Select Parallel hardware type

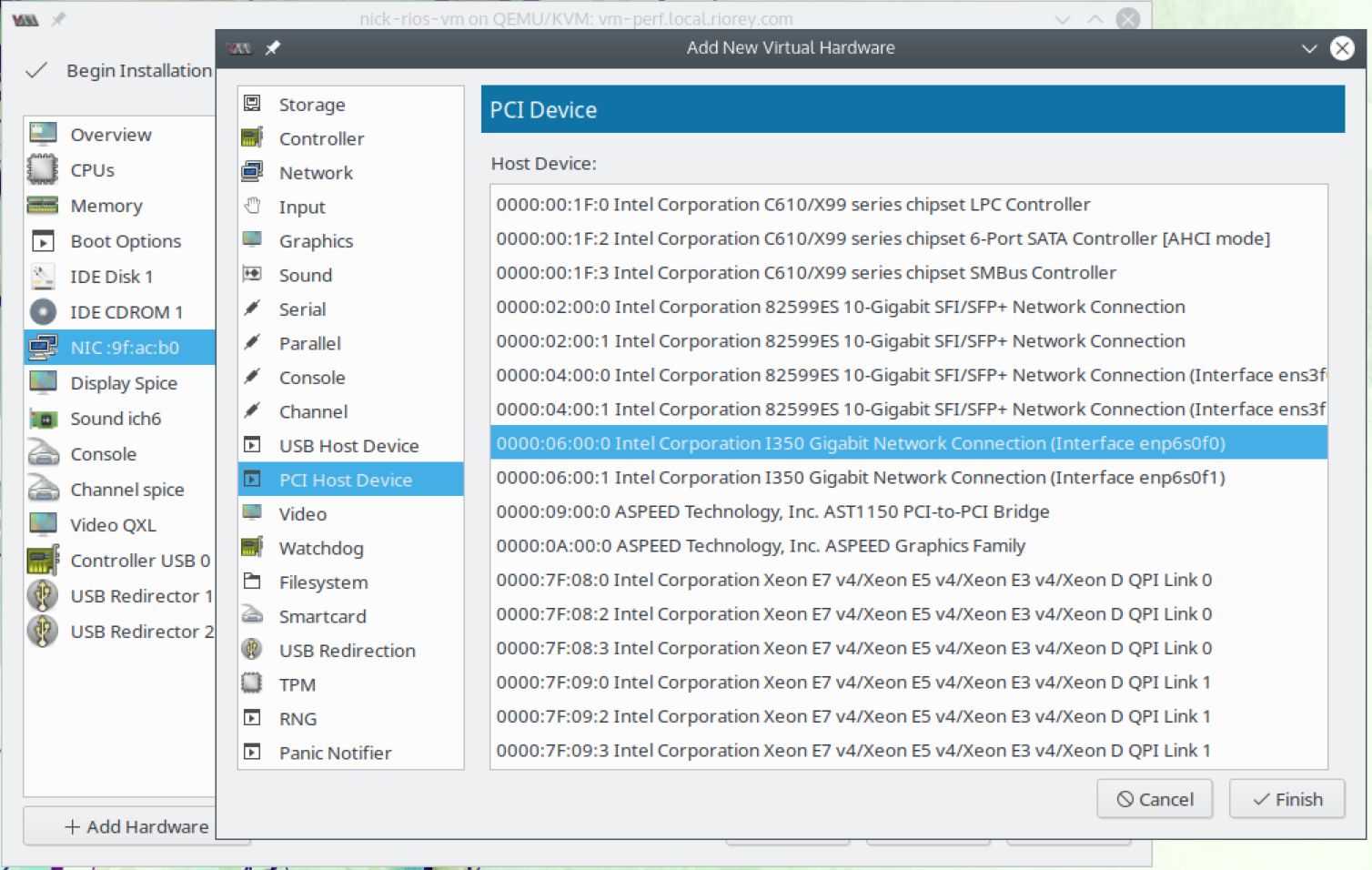pos(351,343)
